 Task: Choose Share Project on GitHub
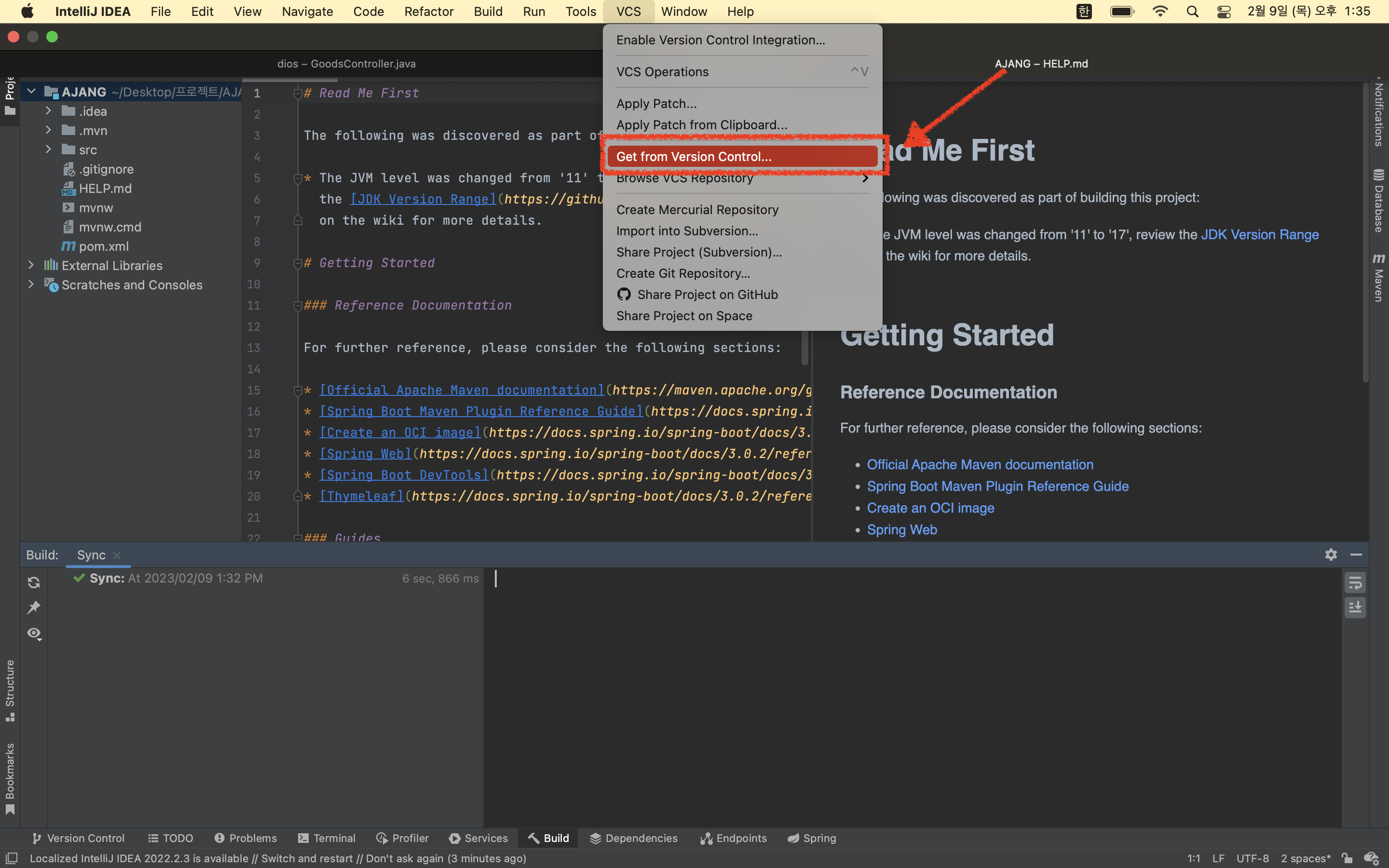742,295
